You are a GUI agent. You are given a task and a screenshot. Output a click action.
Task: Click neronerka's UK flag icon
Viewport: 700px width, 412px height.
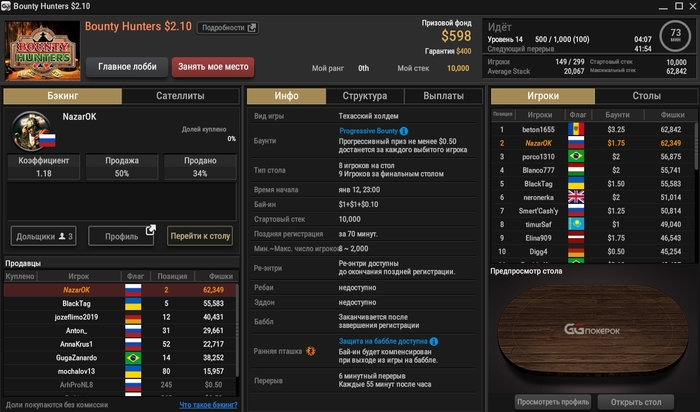click(x=576, y=197)
